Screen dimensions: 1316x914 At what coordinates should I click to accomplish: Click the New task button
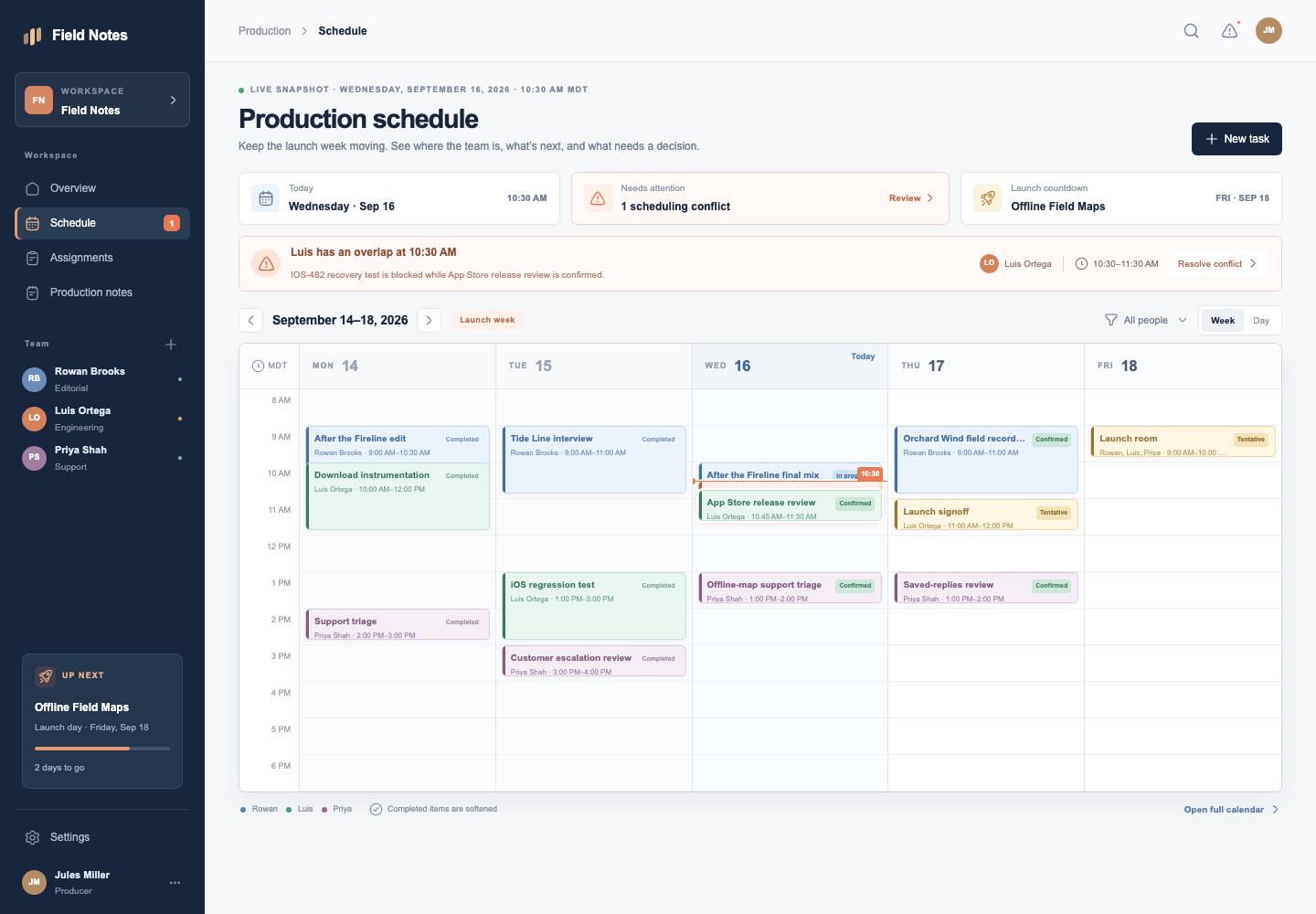pos(1236,139)
